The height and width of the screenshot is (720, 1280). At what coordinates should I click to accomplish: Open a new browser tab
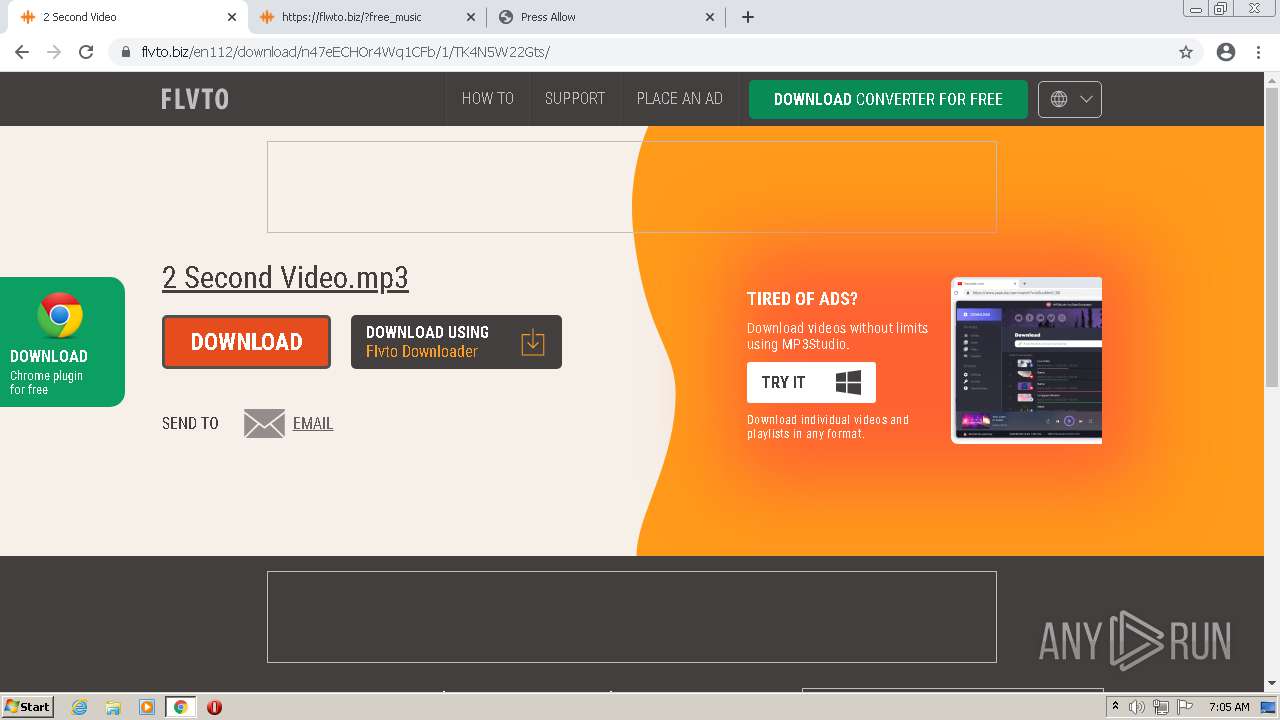point(748,17)
